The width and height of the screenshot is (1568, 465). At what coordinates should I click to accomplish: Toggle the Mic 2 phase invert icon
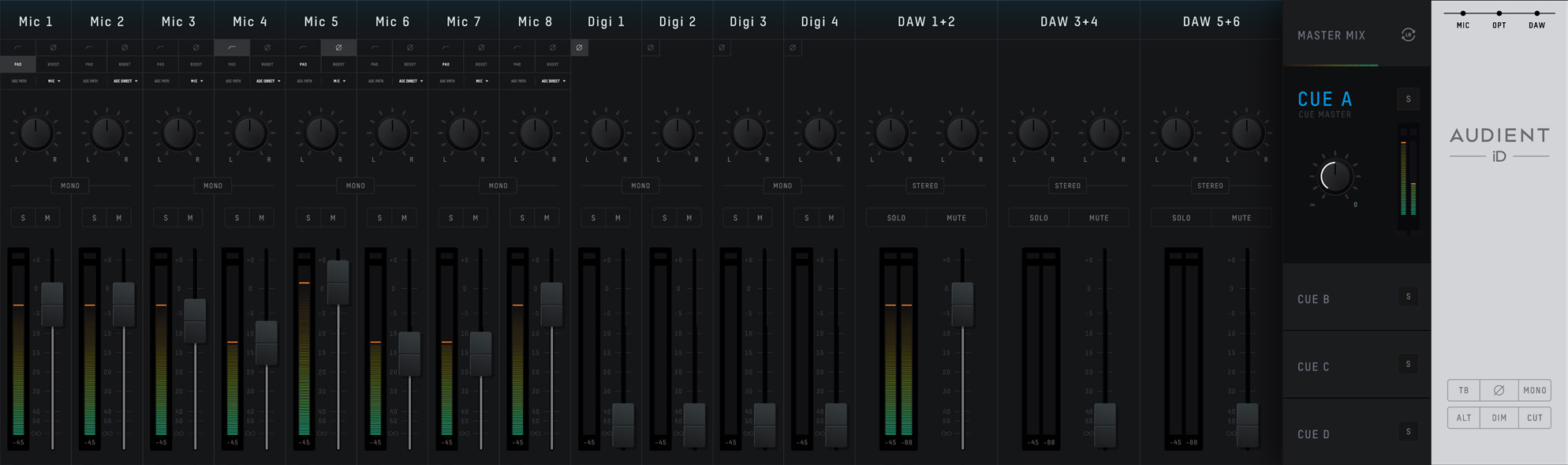(x=125, y=48)
